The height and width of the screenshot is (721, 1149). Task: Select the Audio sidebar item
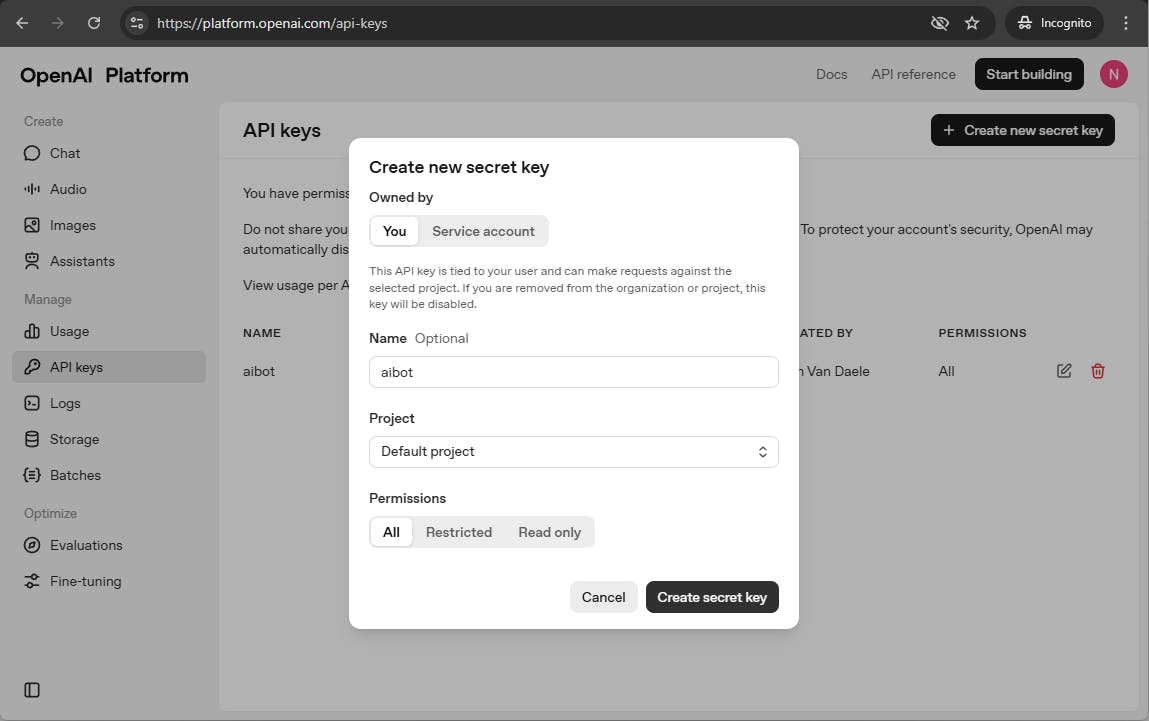[66, 189]
